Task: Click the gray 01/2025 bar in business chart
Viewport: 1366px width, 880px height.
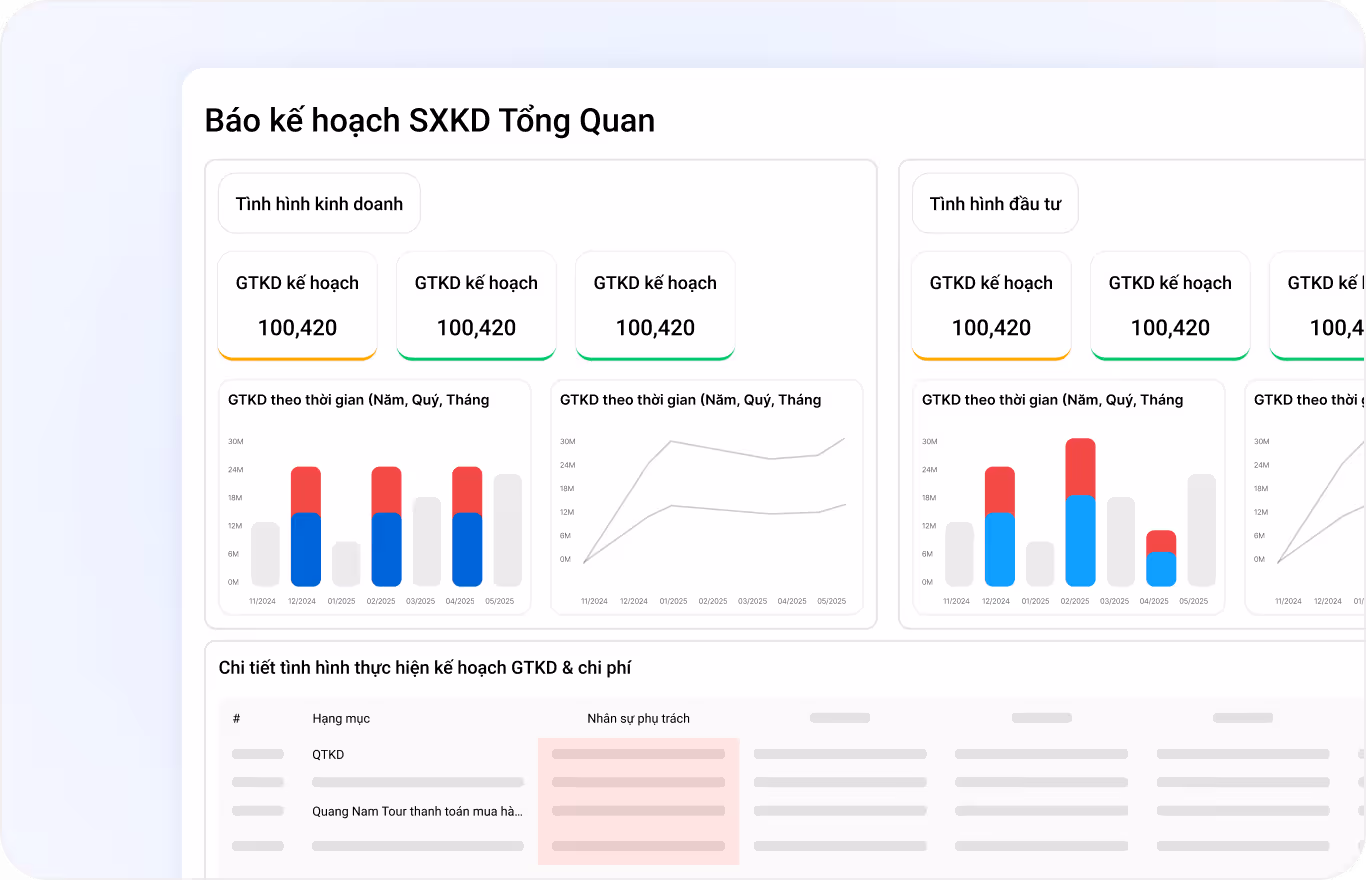Action: [346, 564]
